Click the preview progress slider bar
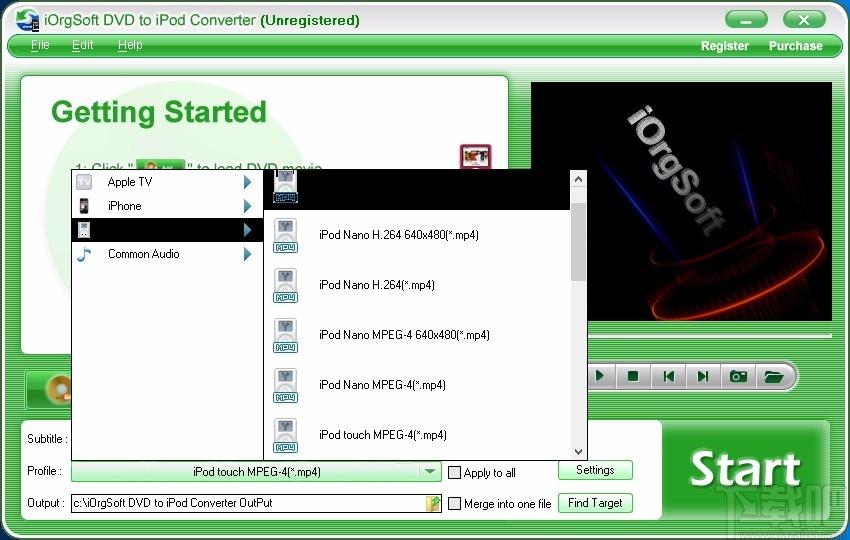850x540 pixels. click(710, 336)
